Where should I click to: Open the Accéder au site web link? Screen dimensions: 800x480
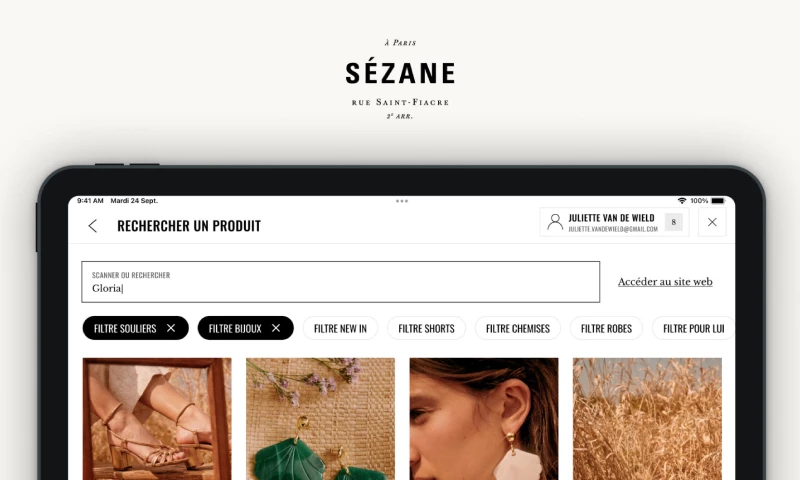click(665, 282)
